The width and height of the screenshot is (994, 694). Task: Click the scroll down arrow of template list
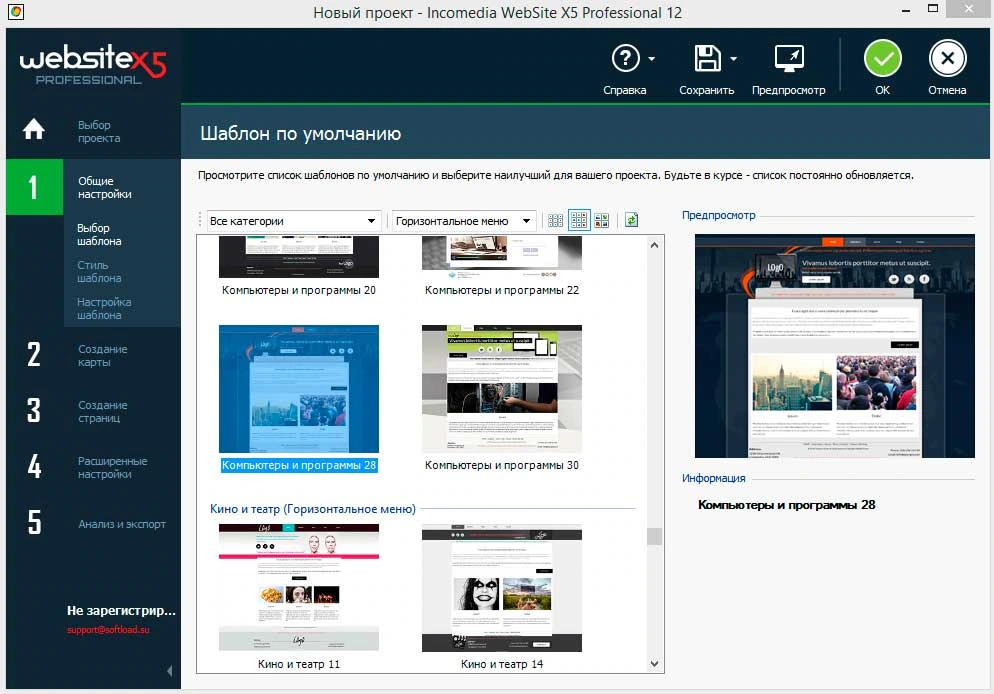pos(654,664)
